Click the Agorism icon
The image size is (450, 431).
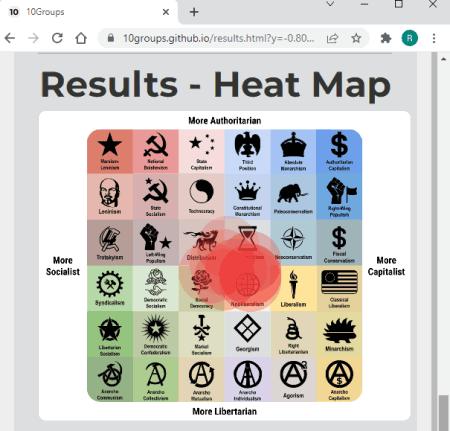coord(293,375)
